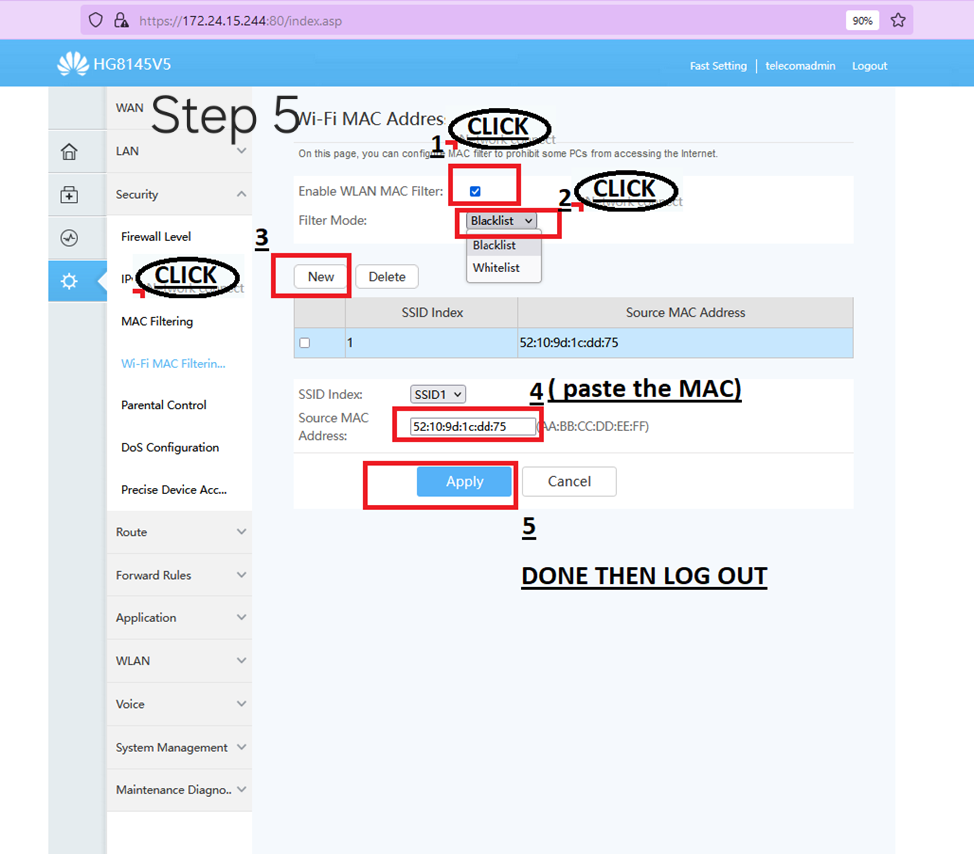
Task: Click the padlock site info icon
Action: pos(121,20)
